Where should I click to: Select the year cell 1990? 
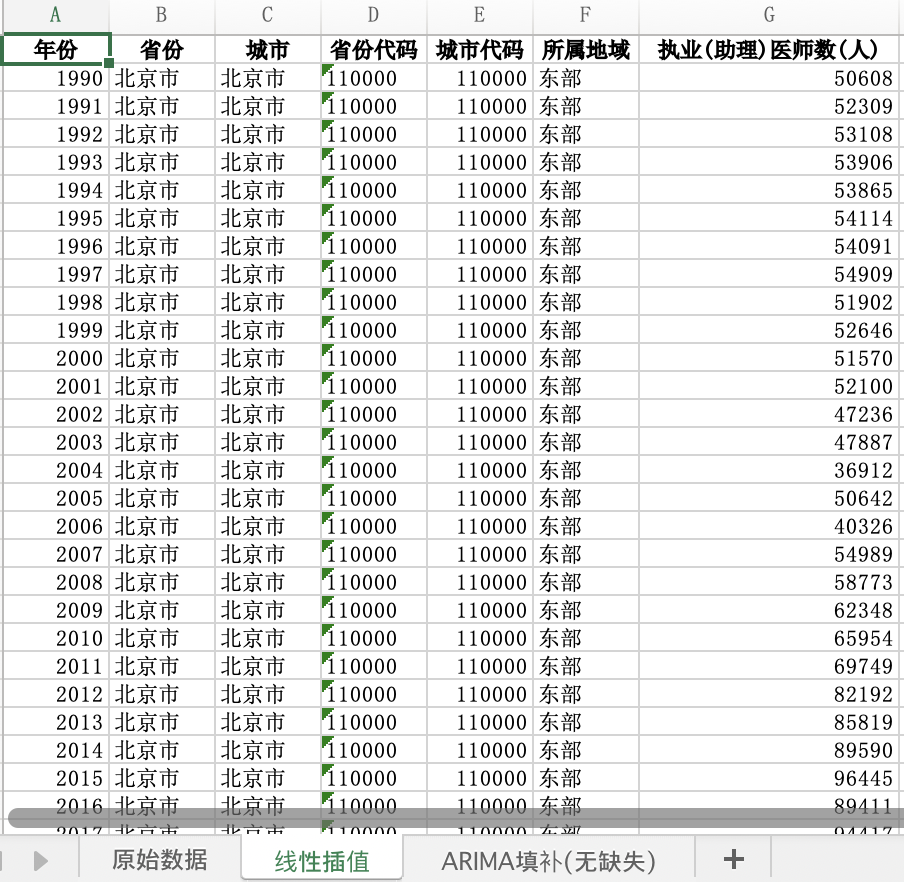56,78
